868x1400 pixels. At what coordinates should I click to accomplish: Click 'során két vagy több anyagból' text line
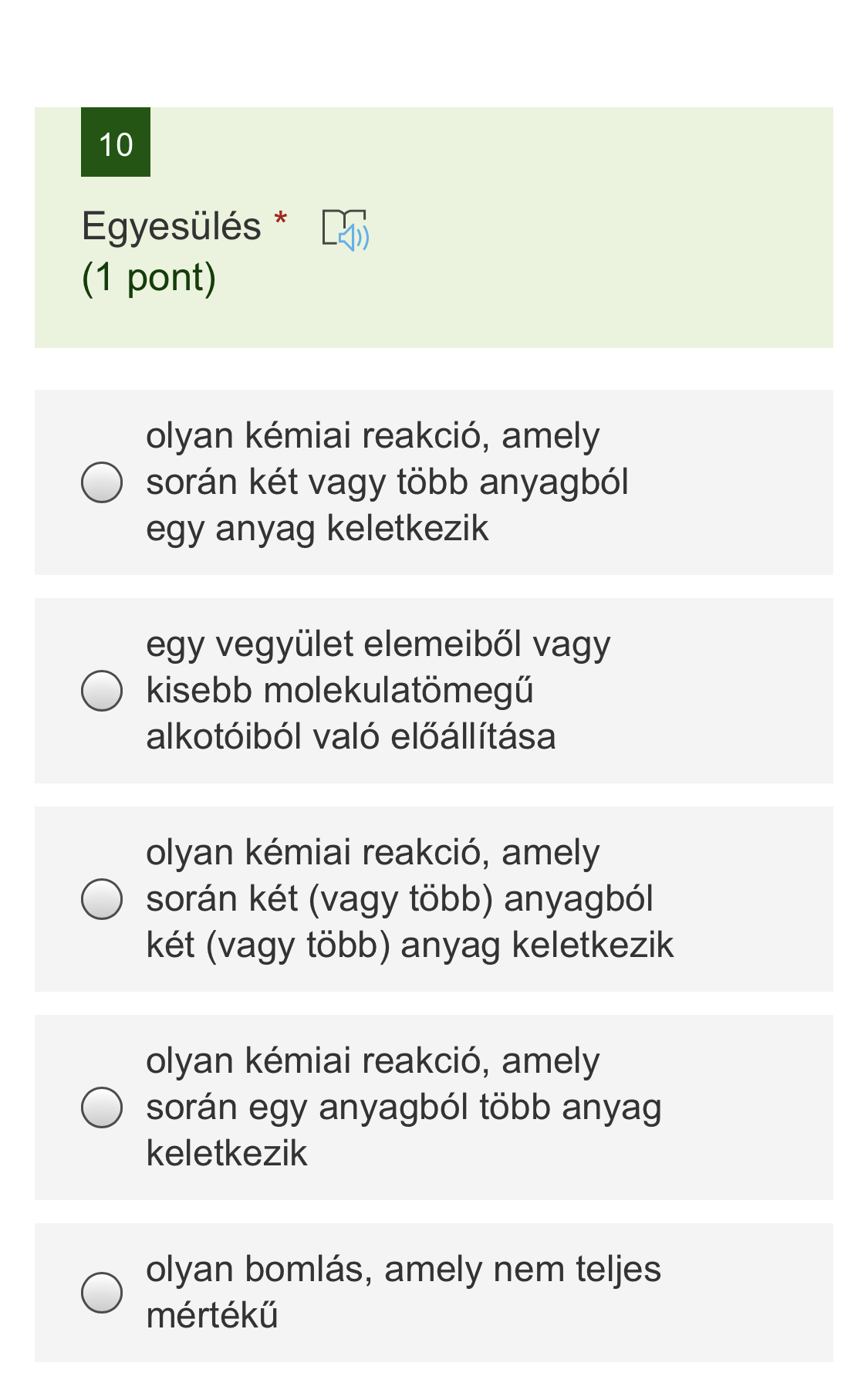click(387, 482)
